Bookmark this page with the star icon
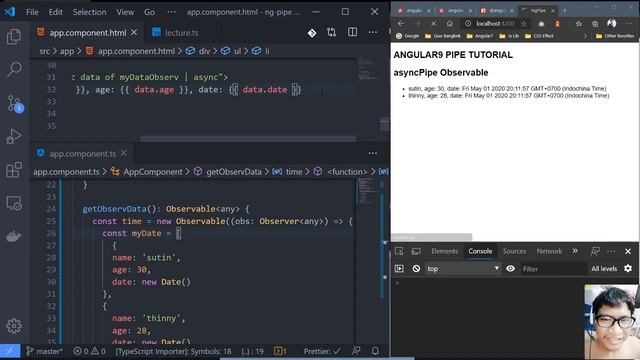Screen dimensions: 640x360 [x=524, y=24]
